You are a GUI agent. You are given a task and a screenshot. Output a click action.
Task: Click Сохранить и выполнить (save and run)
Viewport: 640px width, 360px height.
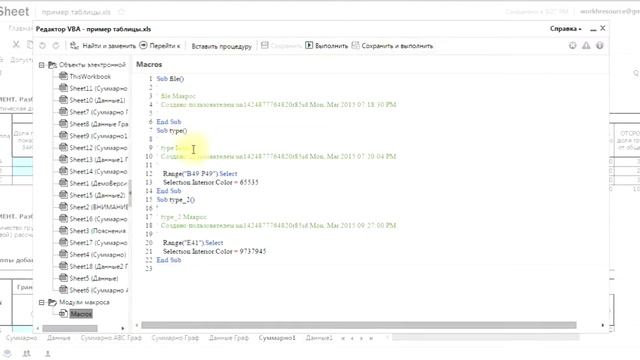point(392,46)
